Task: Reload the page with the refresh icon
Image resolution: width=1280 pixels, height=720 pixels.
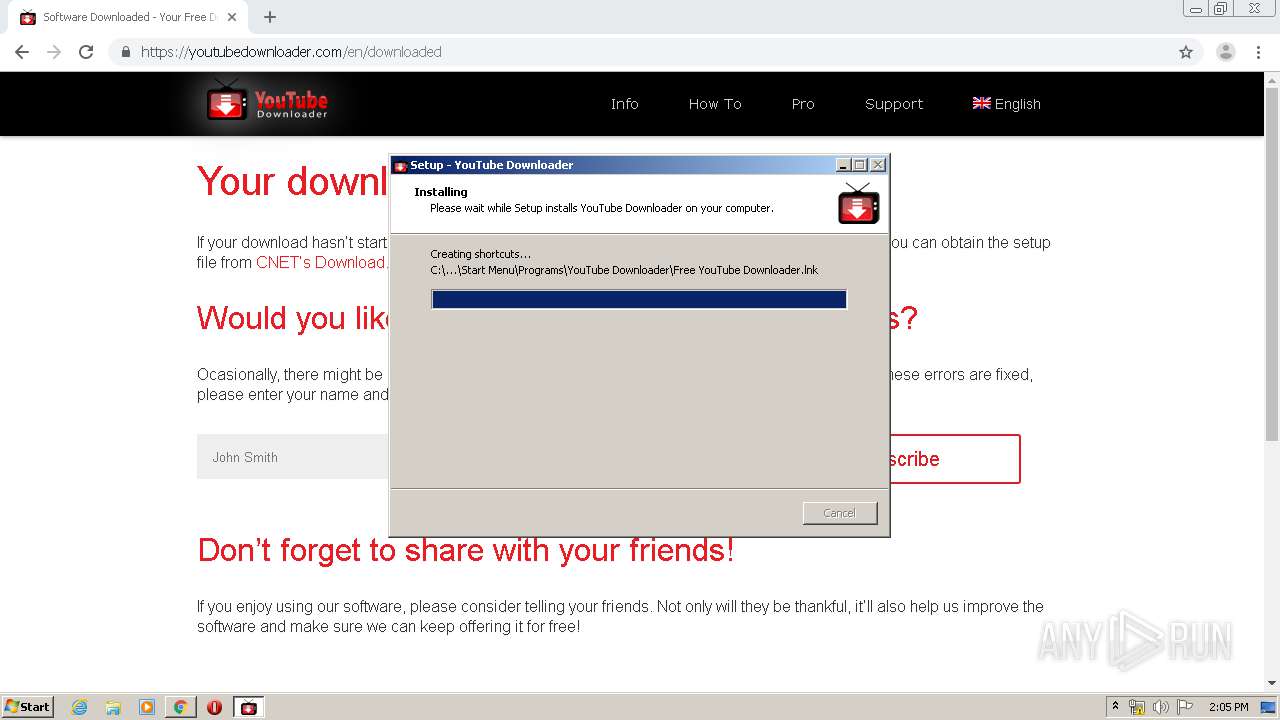Action: click(86, 52)
